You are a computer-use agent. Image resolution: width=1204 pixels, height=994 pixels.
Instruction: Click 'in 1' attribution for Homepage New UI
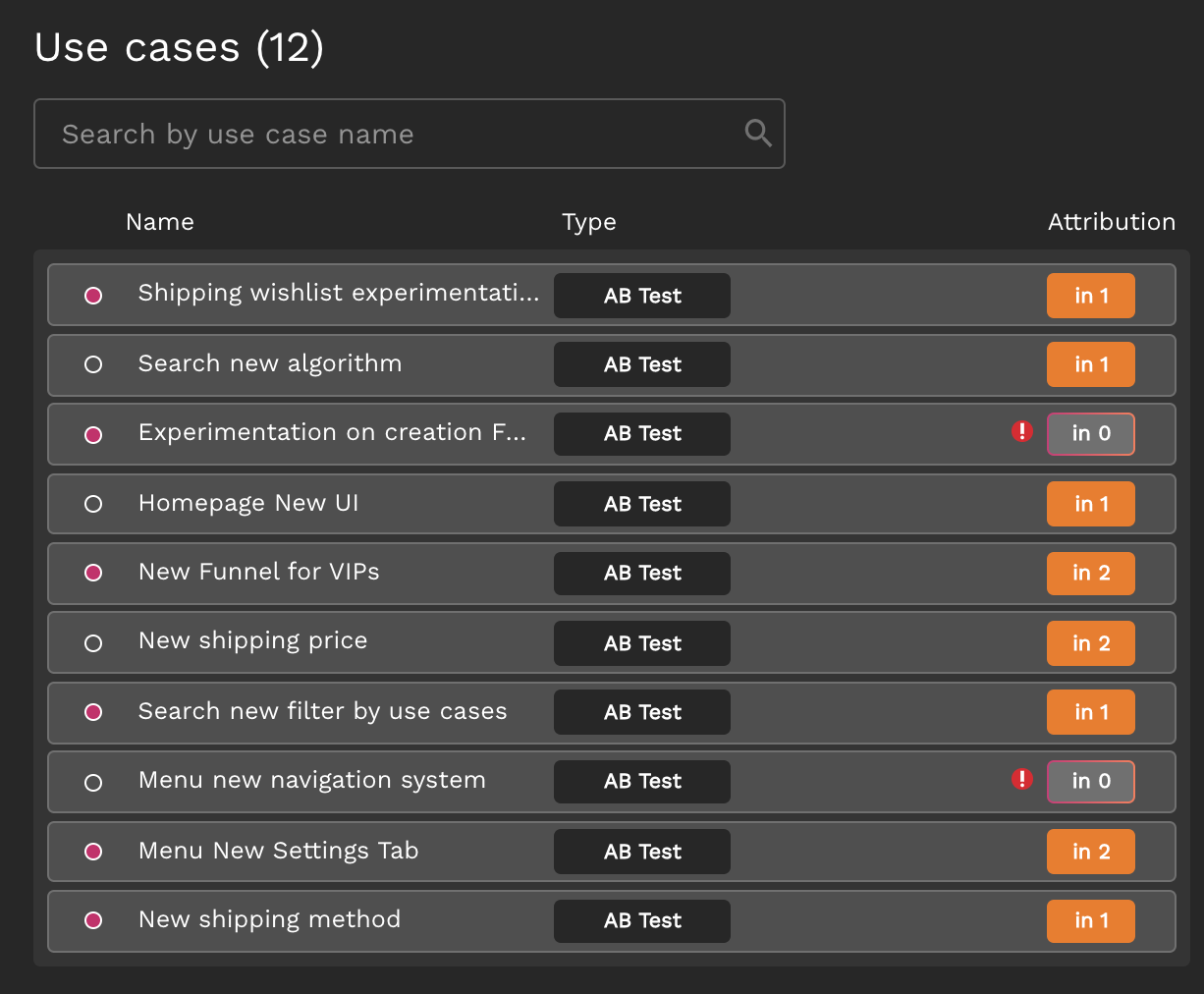(1091, 504)
